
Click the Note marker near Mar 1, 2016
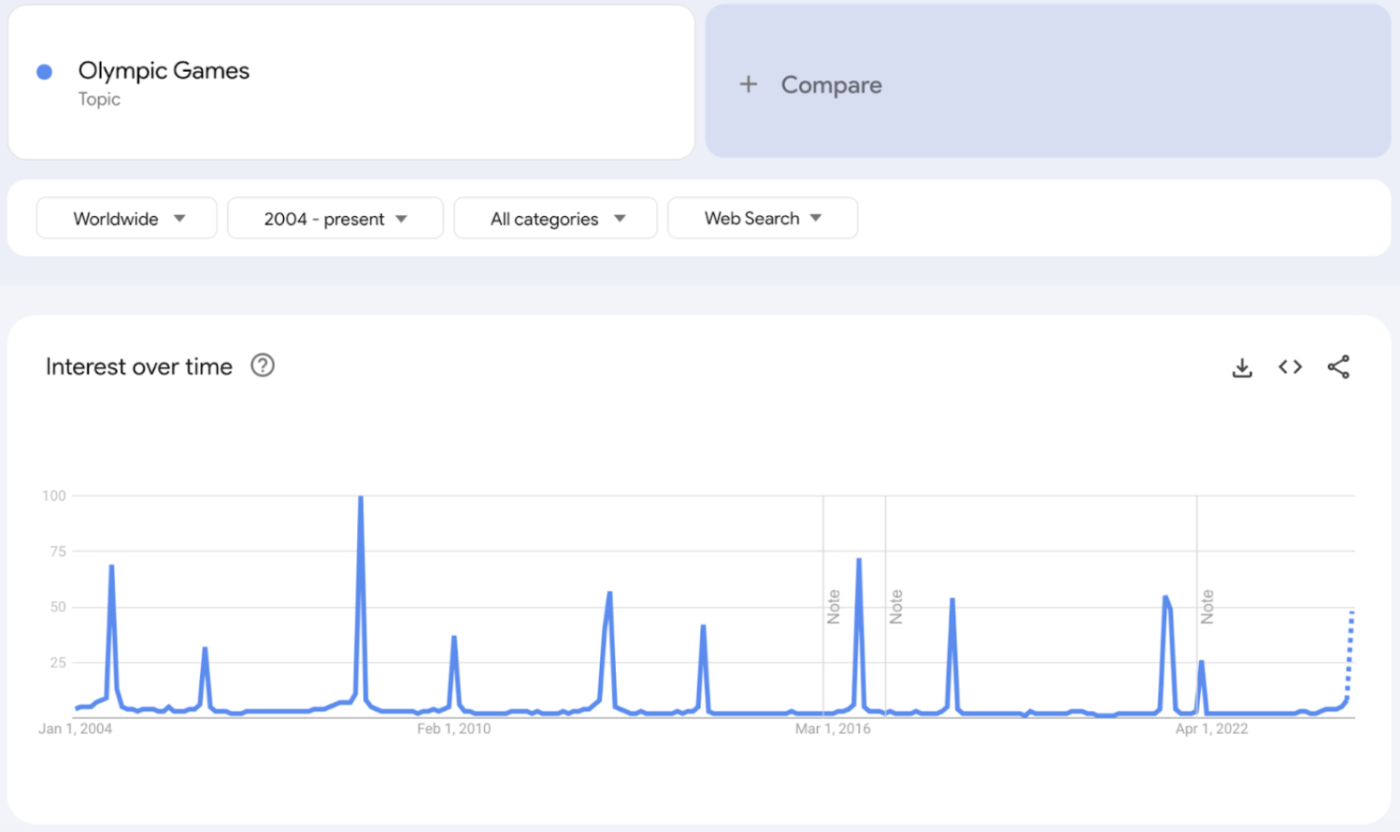pos(834,607)
